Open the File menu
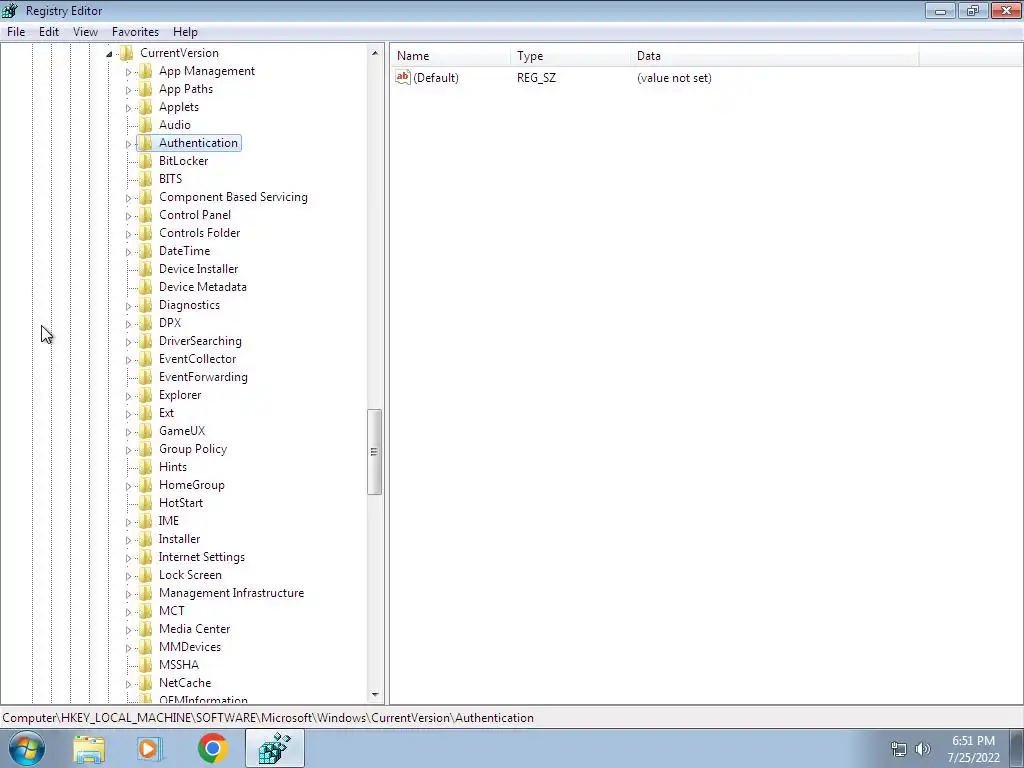The width and height of the screenshot is (1024, 768). pos(16,31)
